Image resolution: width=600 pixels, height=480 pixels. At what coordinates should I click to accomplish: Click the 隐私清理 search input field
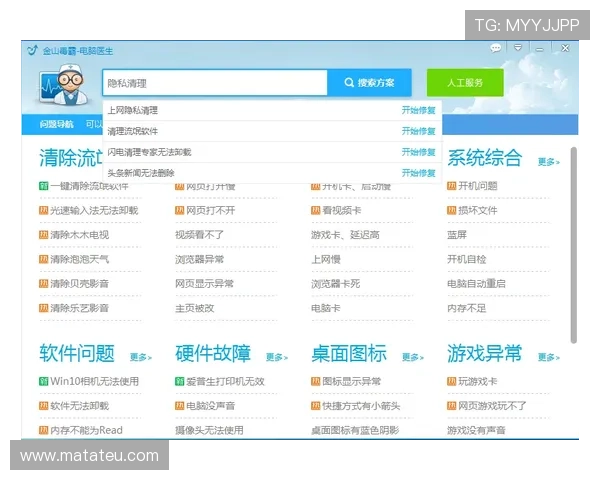[x=215, y=83]
